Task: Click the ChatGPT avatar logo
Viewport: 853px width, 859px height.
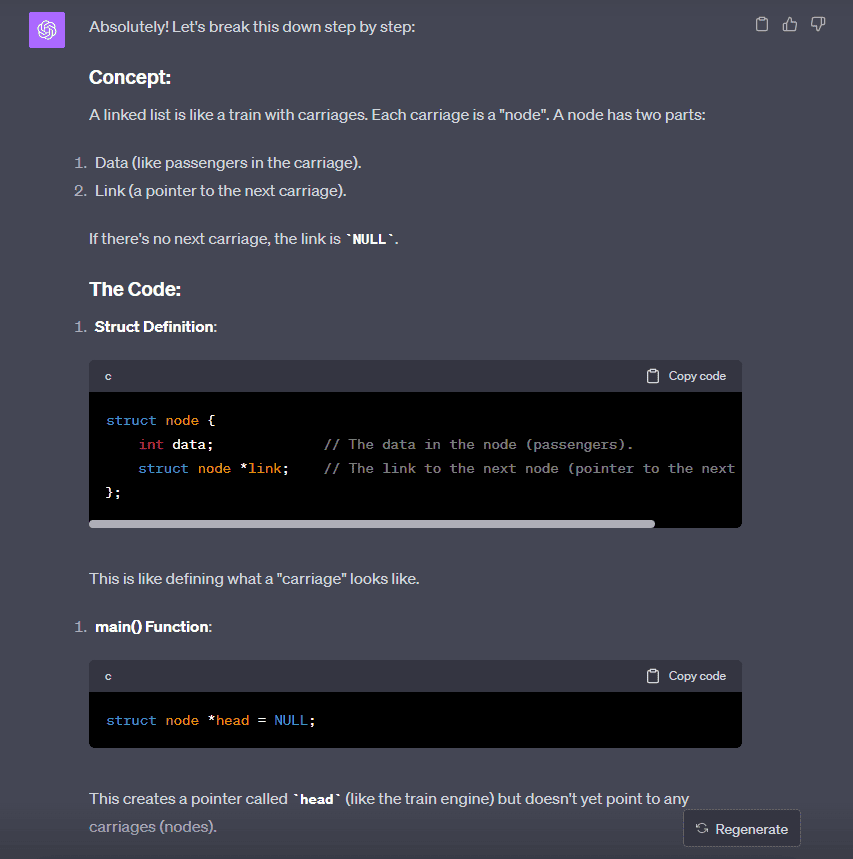Action: (46, 30)
